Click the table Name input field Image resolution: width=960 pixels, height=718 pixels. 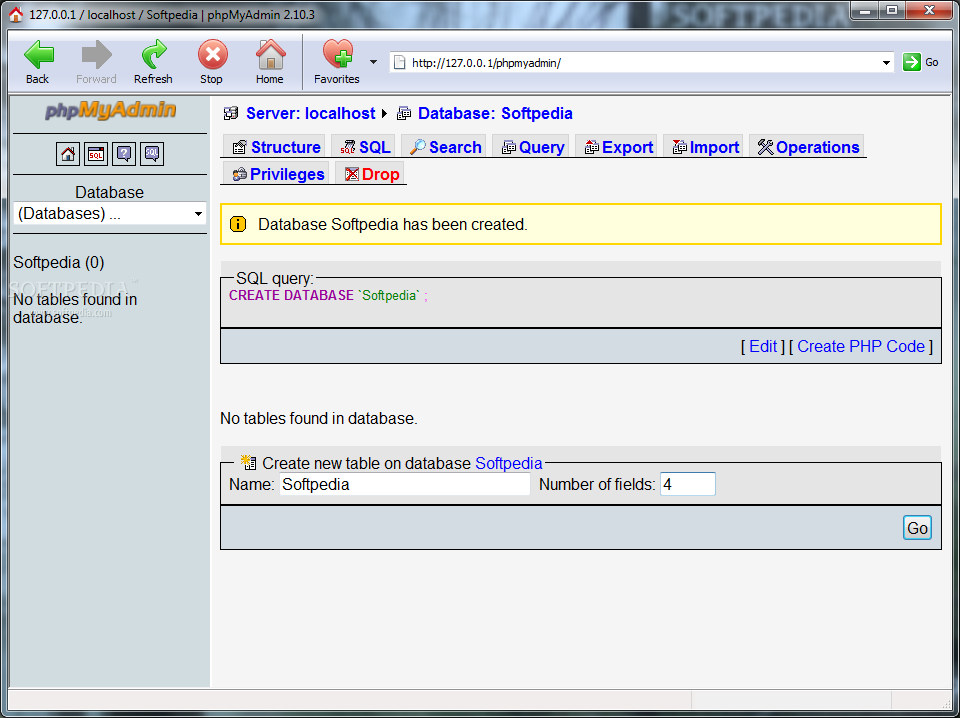pos(405,484)
